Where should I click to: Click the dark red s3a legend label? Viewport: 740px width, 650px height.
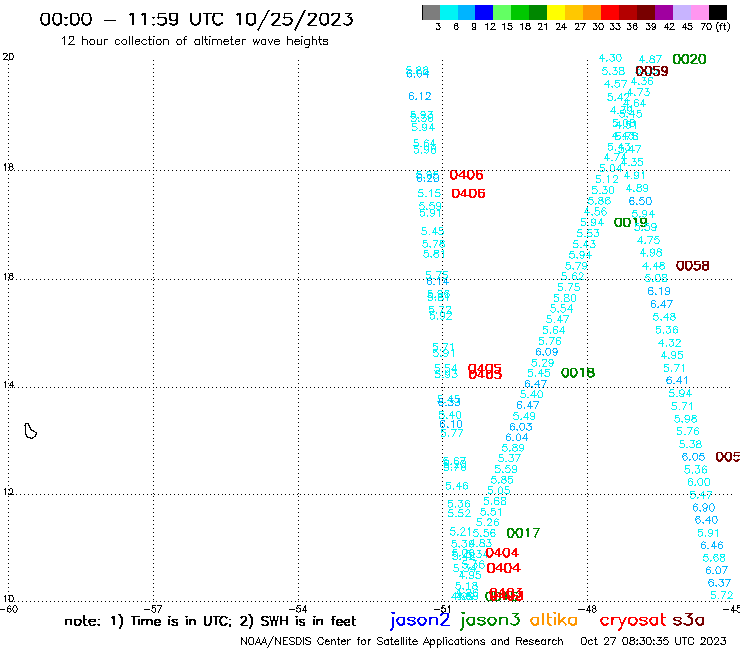(689, 620)
